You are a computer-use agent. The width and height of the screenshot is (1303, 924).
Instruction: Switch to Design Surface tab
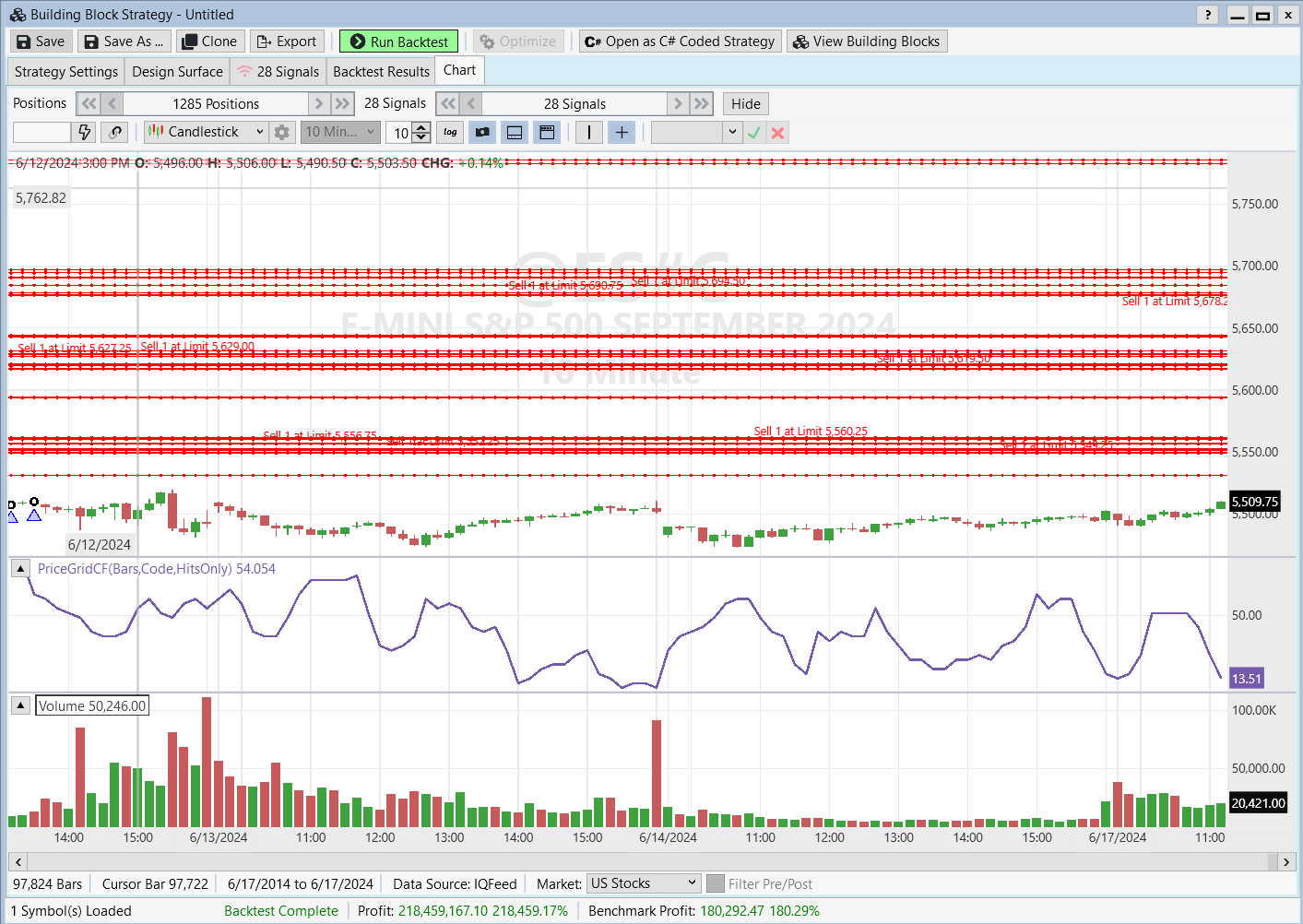(x=177, y=72)
